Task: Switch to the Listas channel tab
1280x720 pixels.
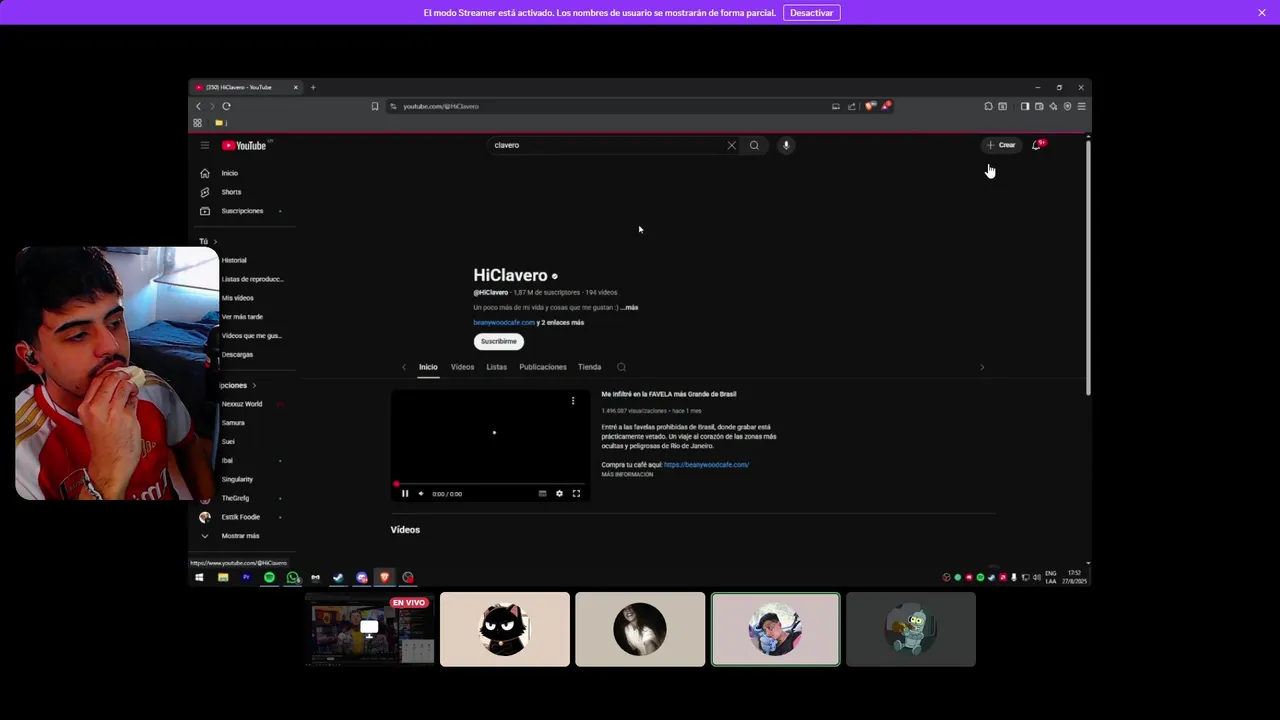Action: click(x=497, y=367)
